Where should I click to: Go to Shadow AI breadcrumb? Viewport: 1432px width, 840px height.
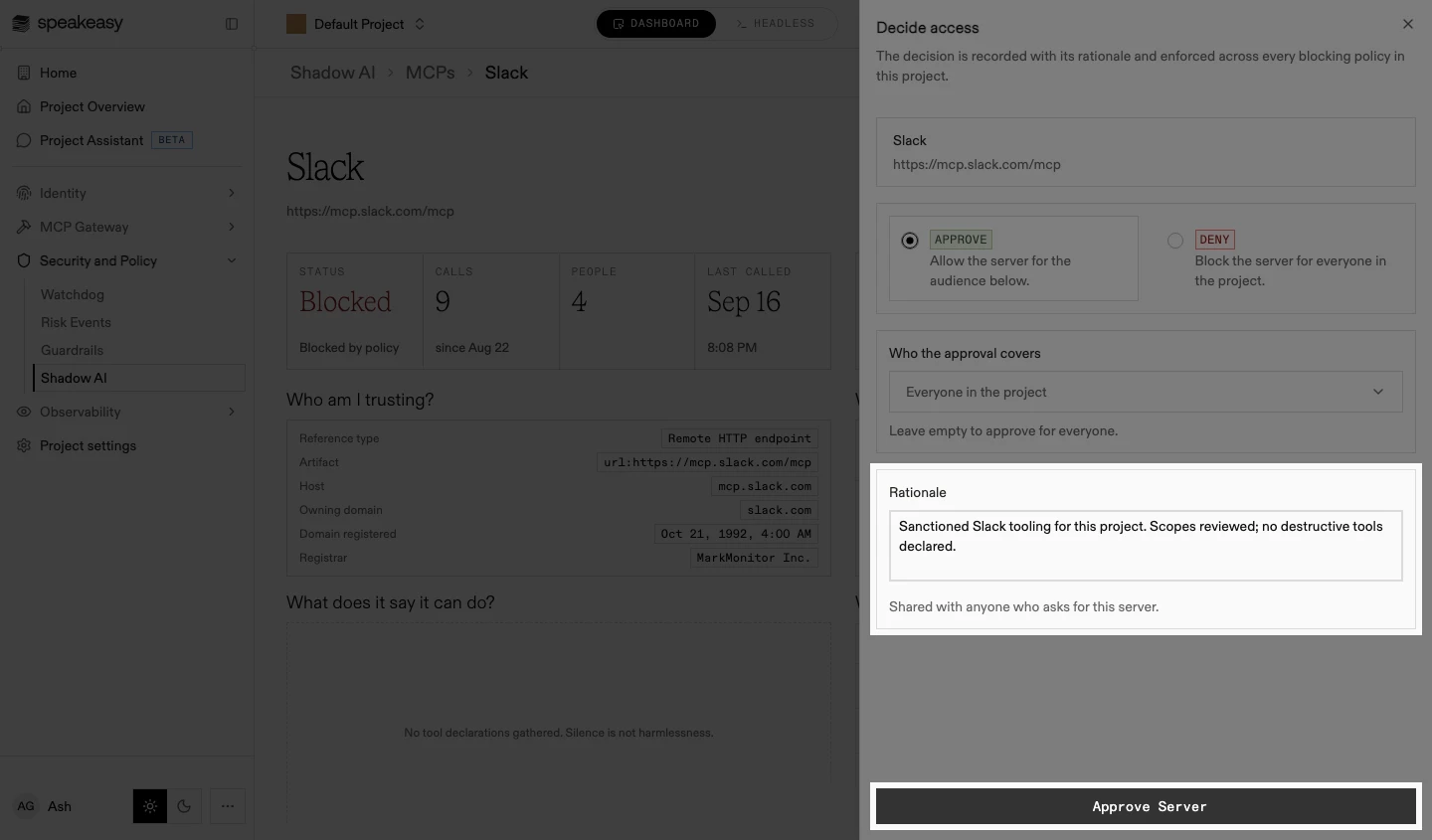click(332, 73)
